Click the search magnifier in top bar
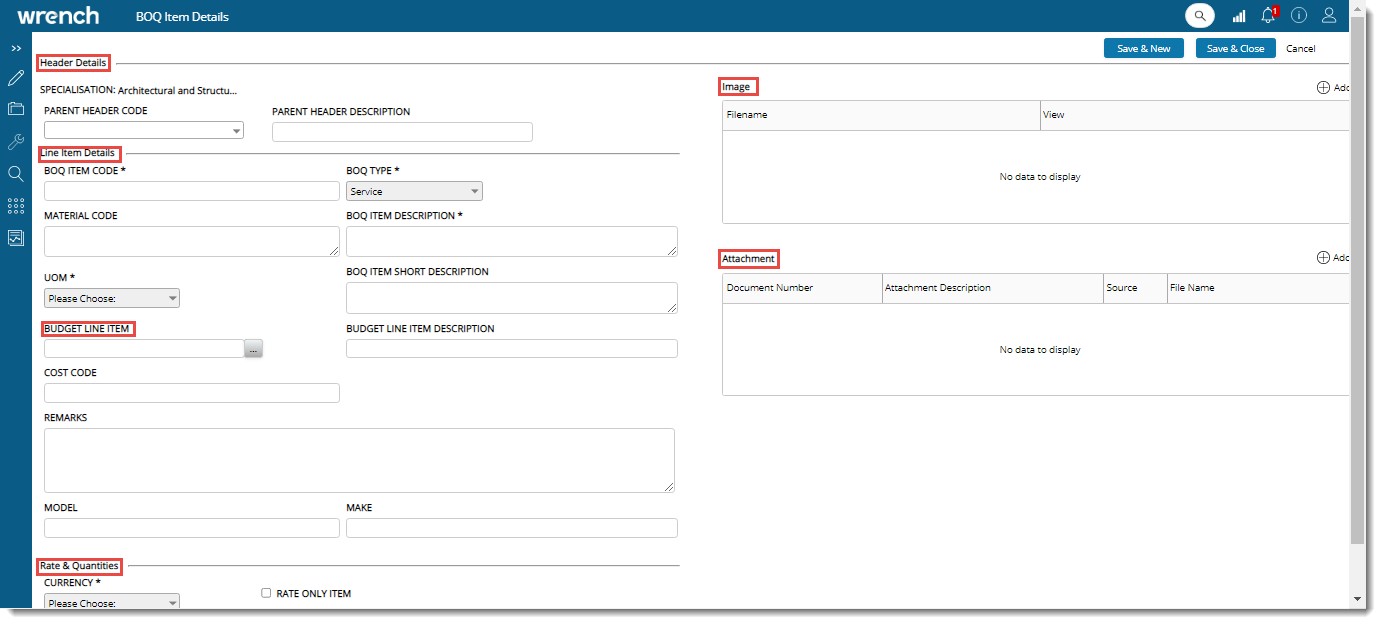1381x624 pixels. (1199, 16)
